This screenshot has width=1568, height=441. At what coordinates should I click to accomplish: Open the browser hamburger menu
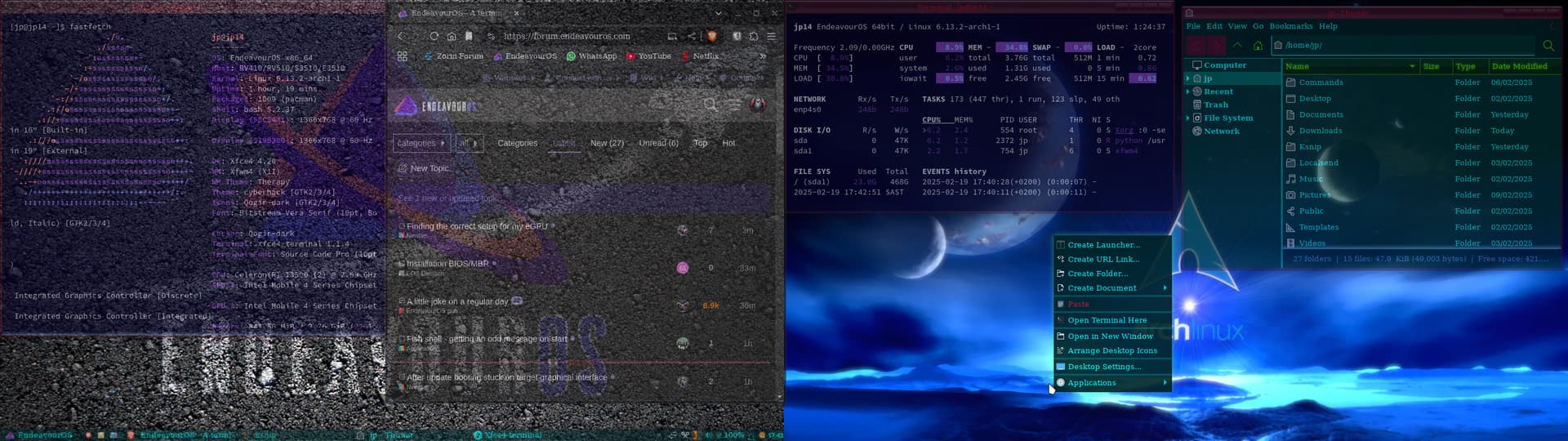pos(771,36)
